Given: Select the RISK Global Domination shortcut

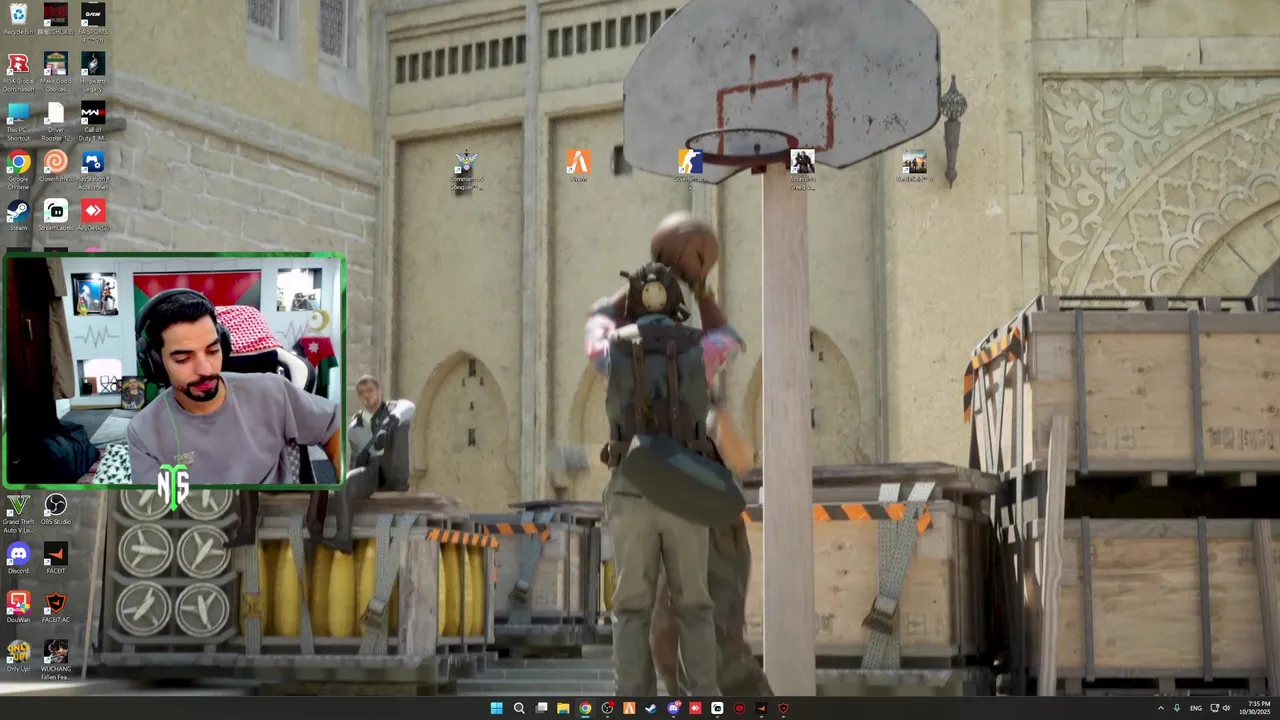Looking at the screenshot, I should (x=18, y=72).
